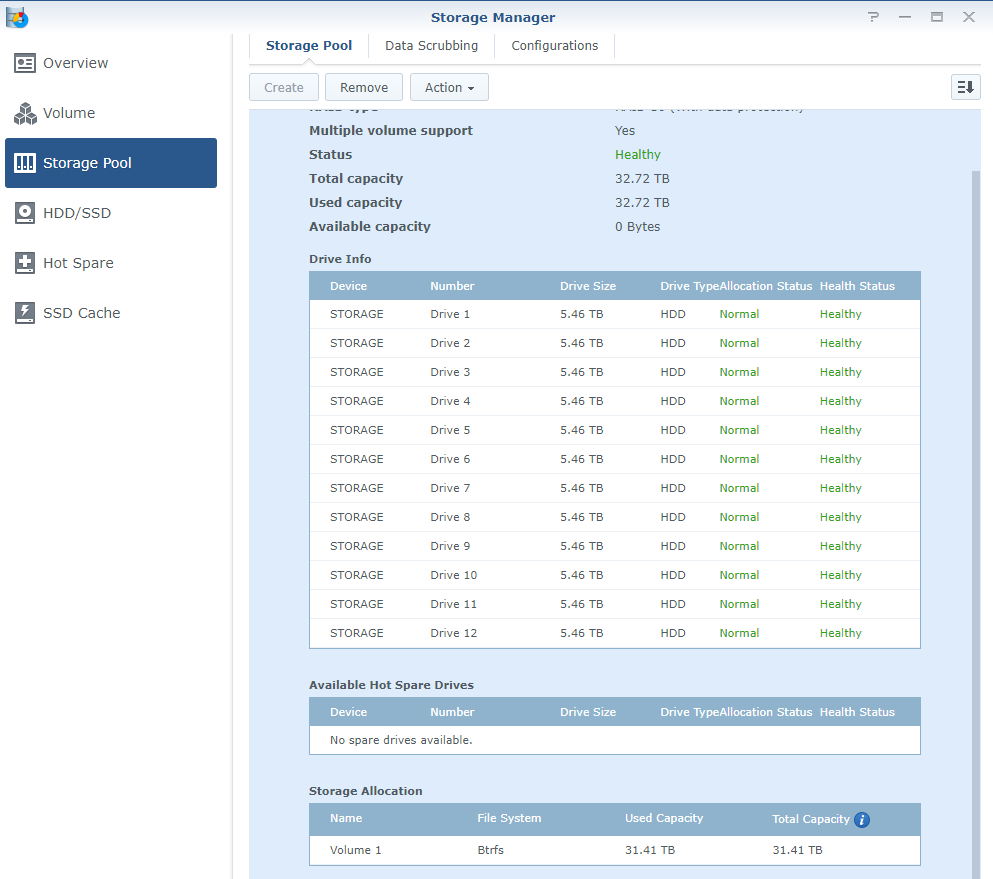Expand the Action dropdown menu
Screen dimensions: 993x879
pyautogui.click(x=449, y=87)
